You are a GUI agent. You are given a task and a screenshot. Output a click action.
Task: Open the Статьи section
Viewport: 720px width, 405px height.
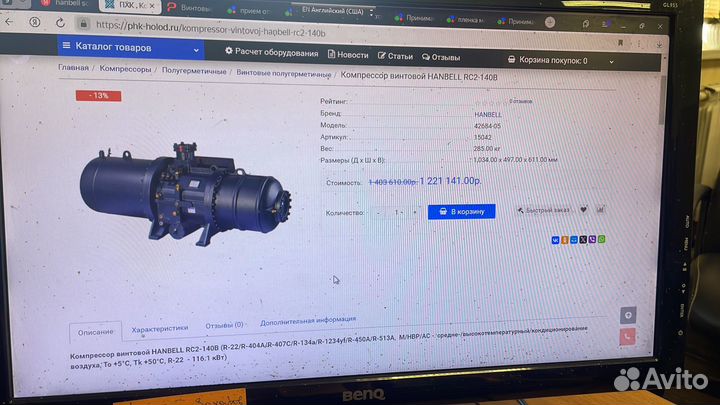click(x=395, y=56)
